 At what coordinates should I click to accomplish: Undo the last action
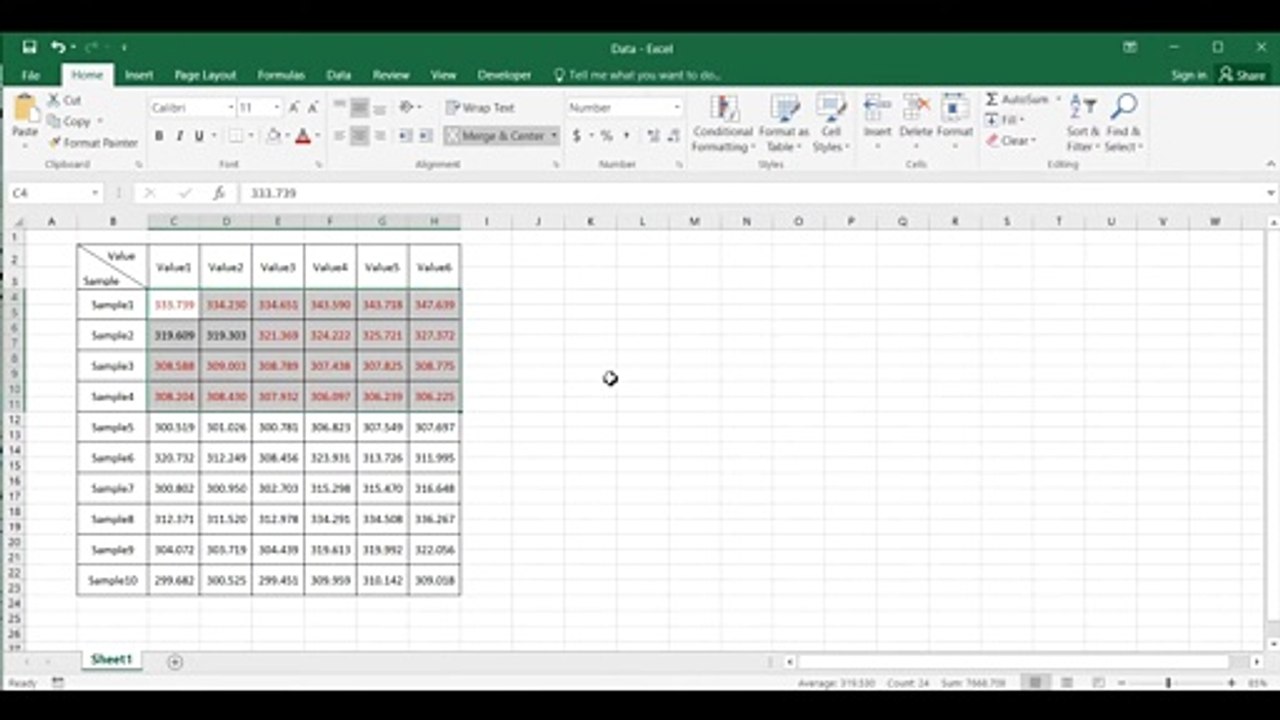pyautogui.click(x=58, y=47)
